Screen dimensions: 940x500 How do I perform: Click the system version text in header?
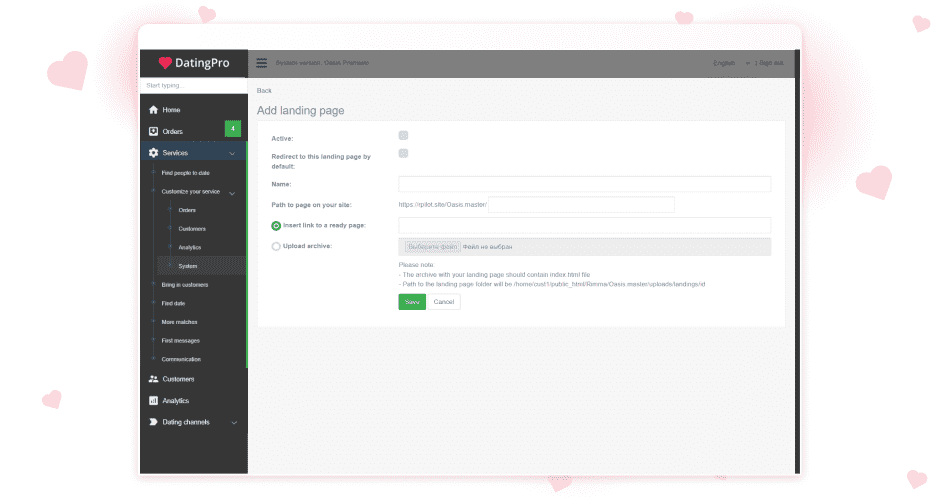(x=322, y=63)
